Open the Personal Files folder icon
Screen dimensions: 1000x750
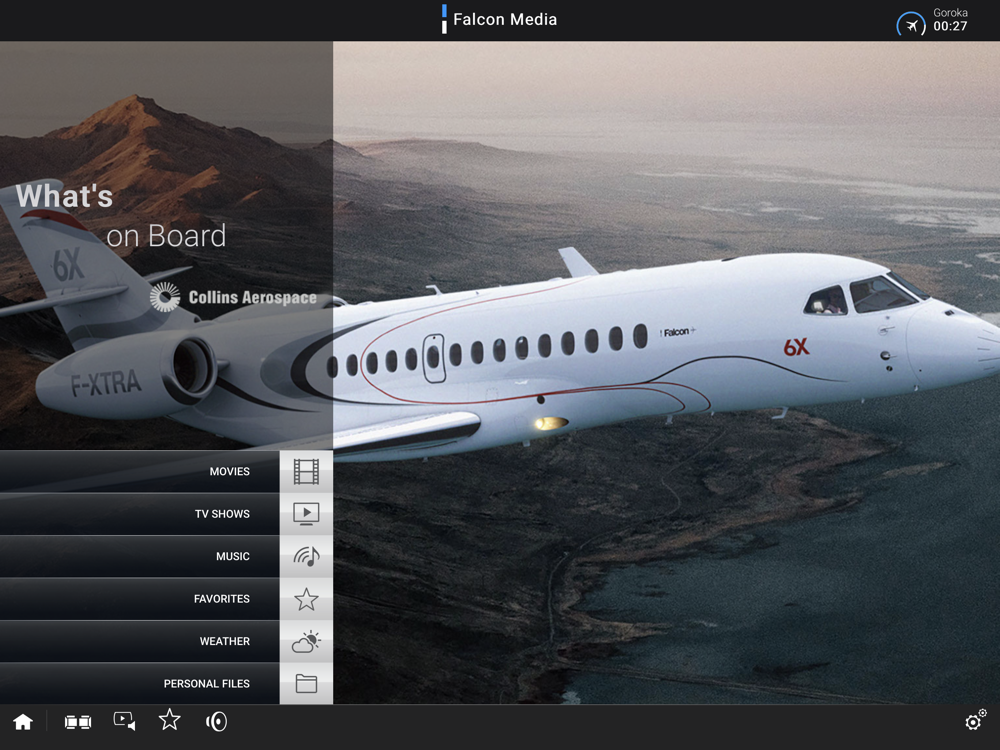(x=306, y=684)
